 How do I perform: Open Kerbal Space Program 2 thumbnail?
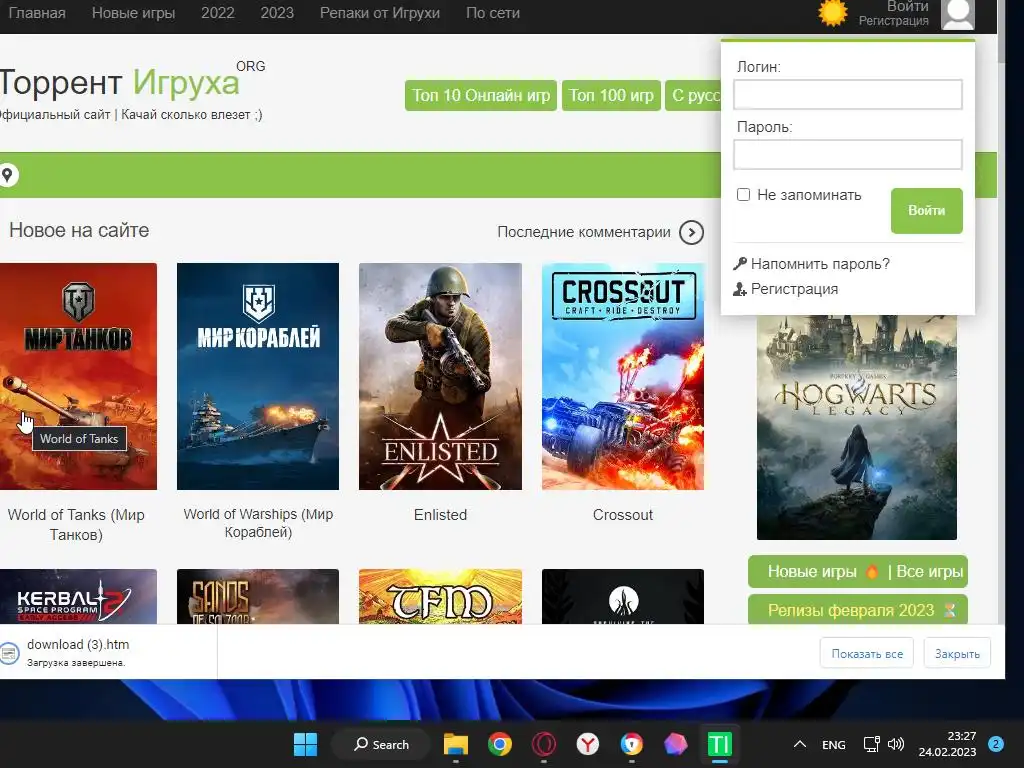tap(78, 596)
